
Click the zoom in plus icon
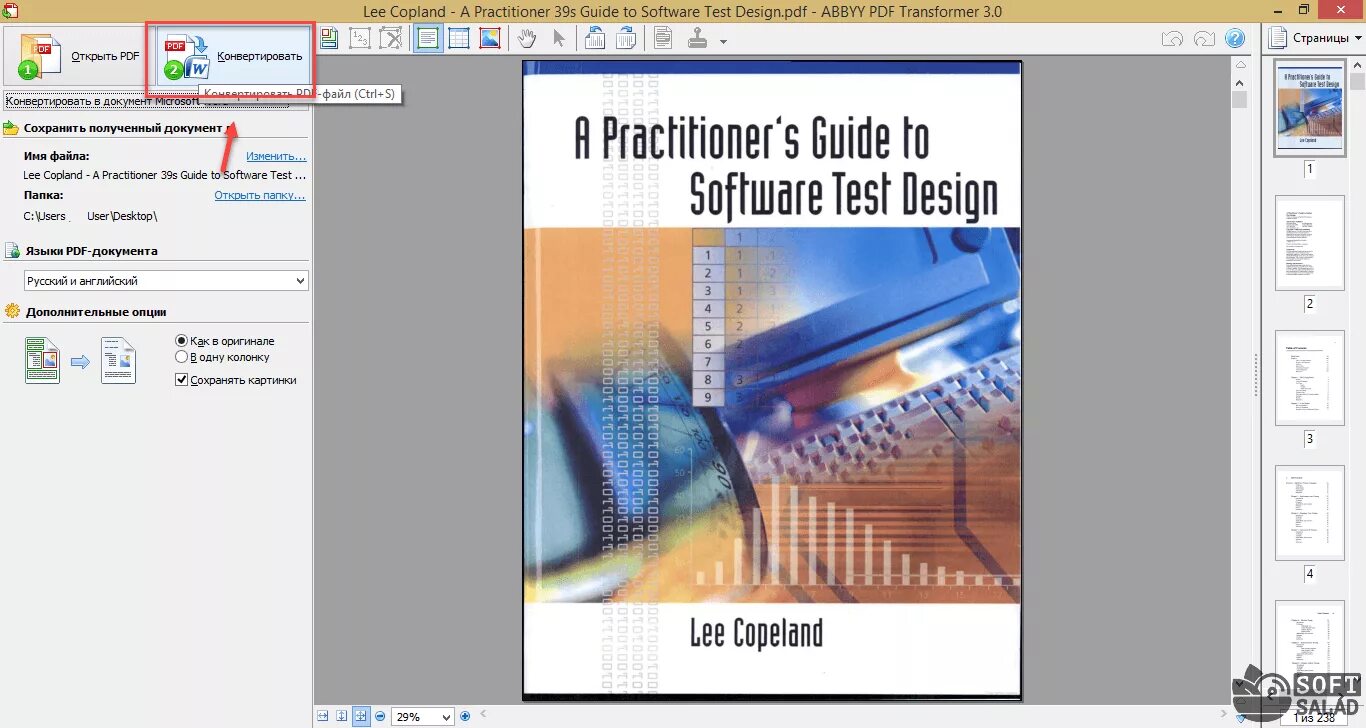click(x=465, y=716)
